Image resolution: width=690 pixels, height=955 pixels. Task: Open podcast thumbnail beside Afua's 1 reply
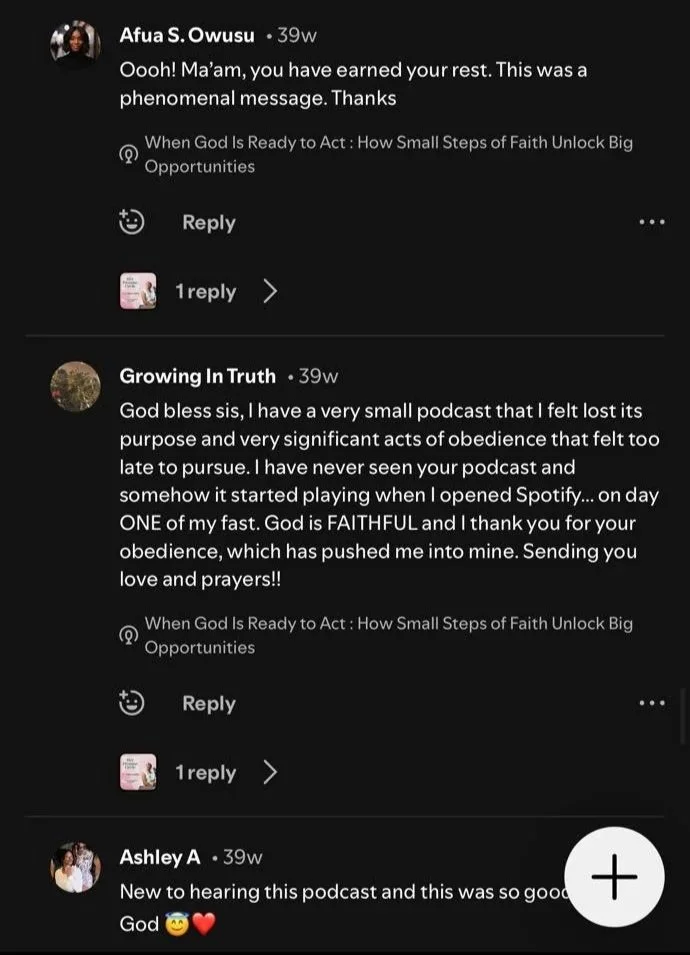[x=138, y=291]
